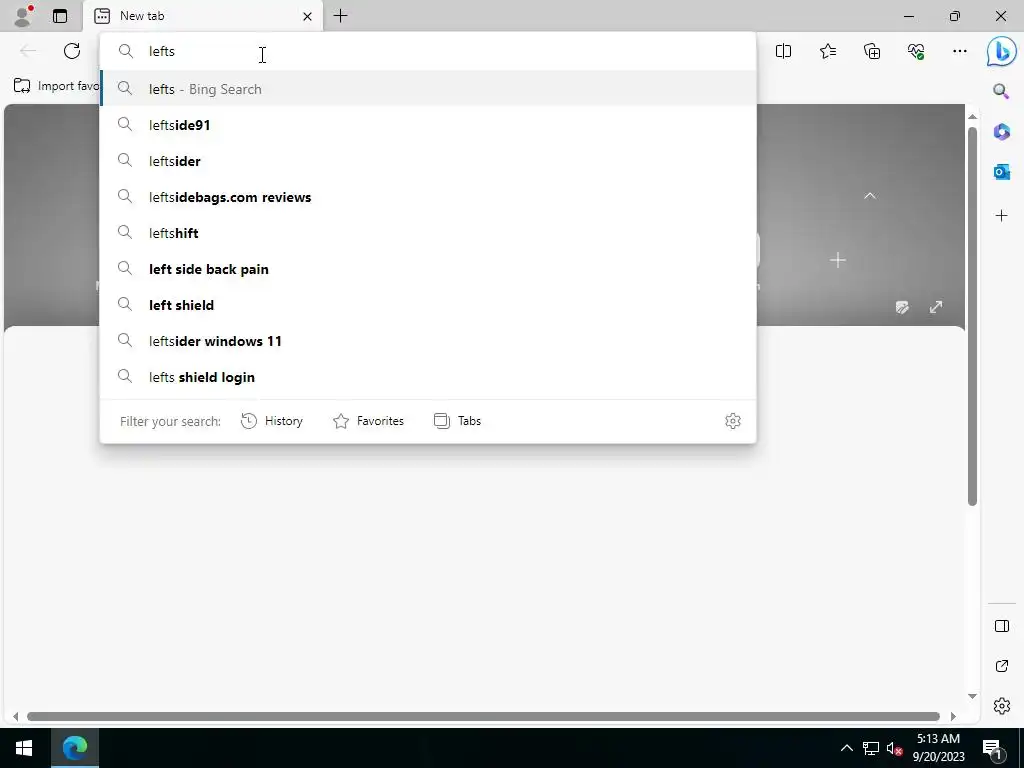Select the leftside91 suggestion
Image resolution: width=1024 pixels, height=768 pixels.
click(x=428, y=125)
